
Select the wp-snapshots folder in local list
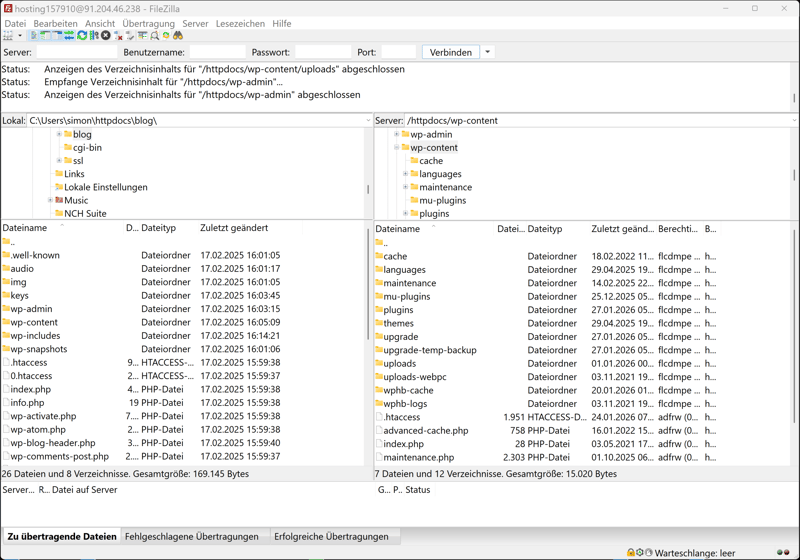(x=39, y=349)
